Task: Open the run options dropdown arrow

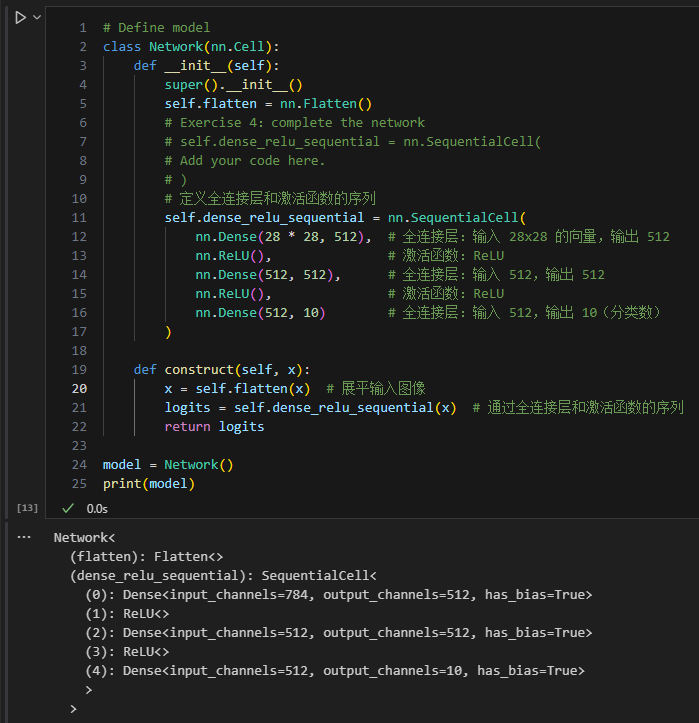Action: [x=37, y=18]
